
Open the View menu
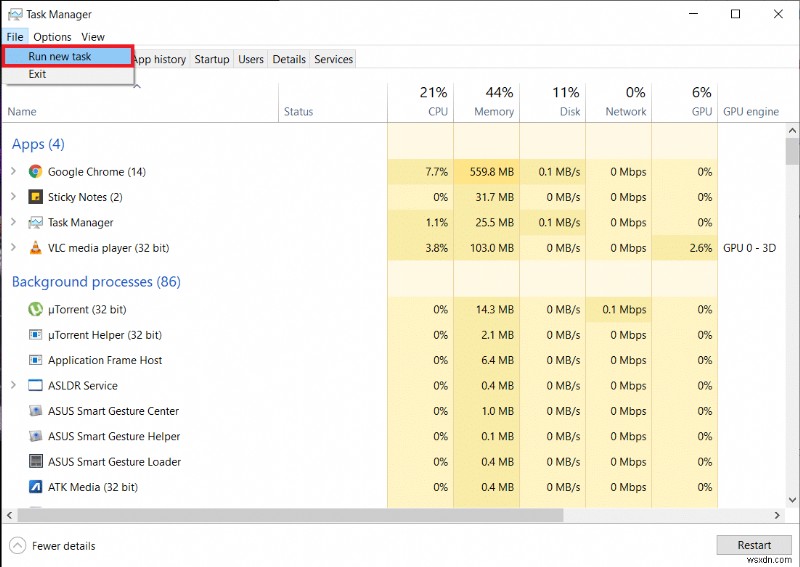93,37
